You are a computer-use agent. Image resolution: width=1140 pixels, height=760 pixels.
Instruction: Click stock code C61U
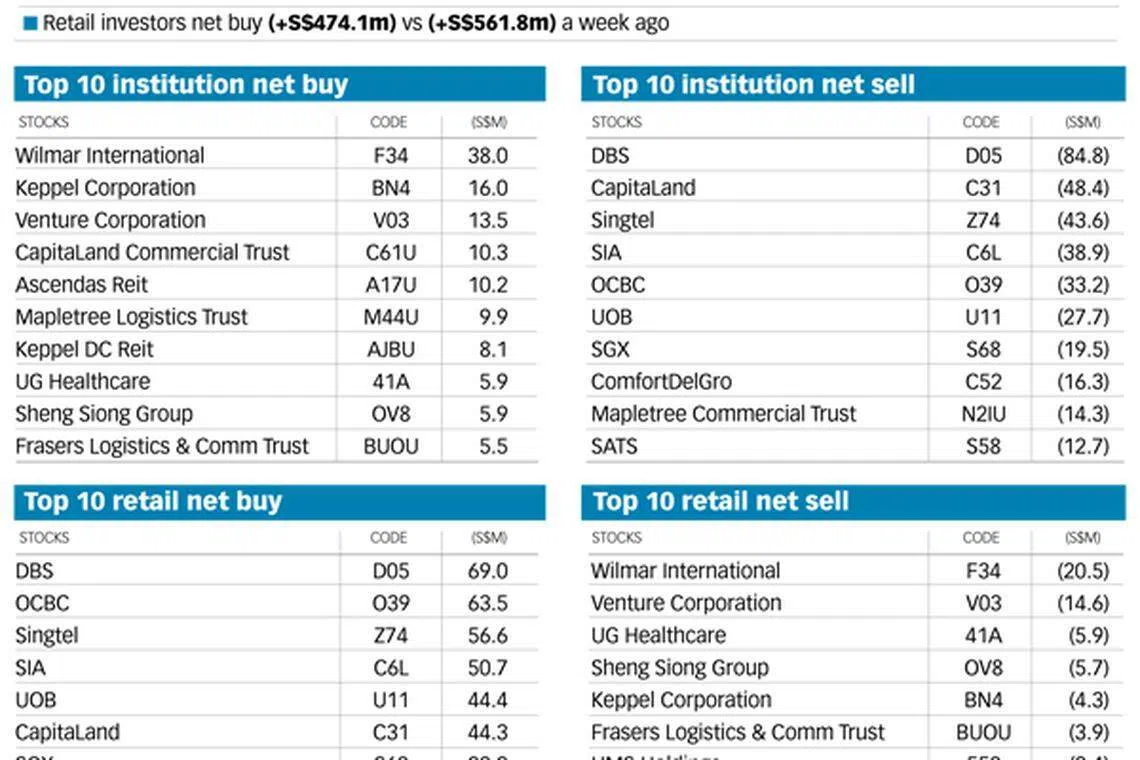pos(389,252)
